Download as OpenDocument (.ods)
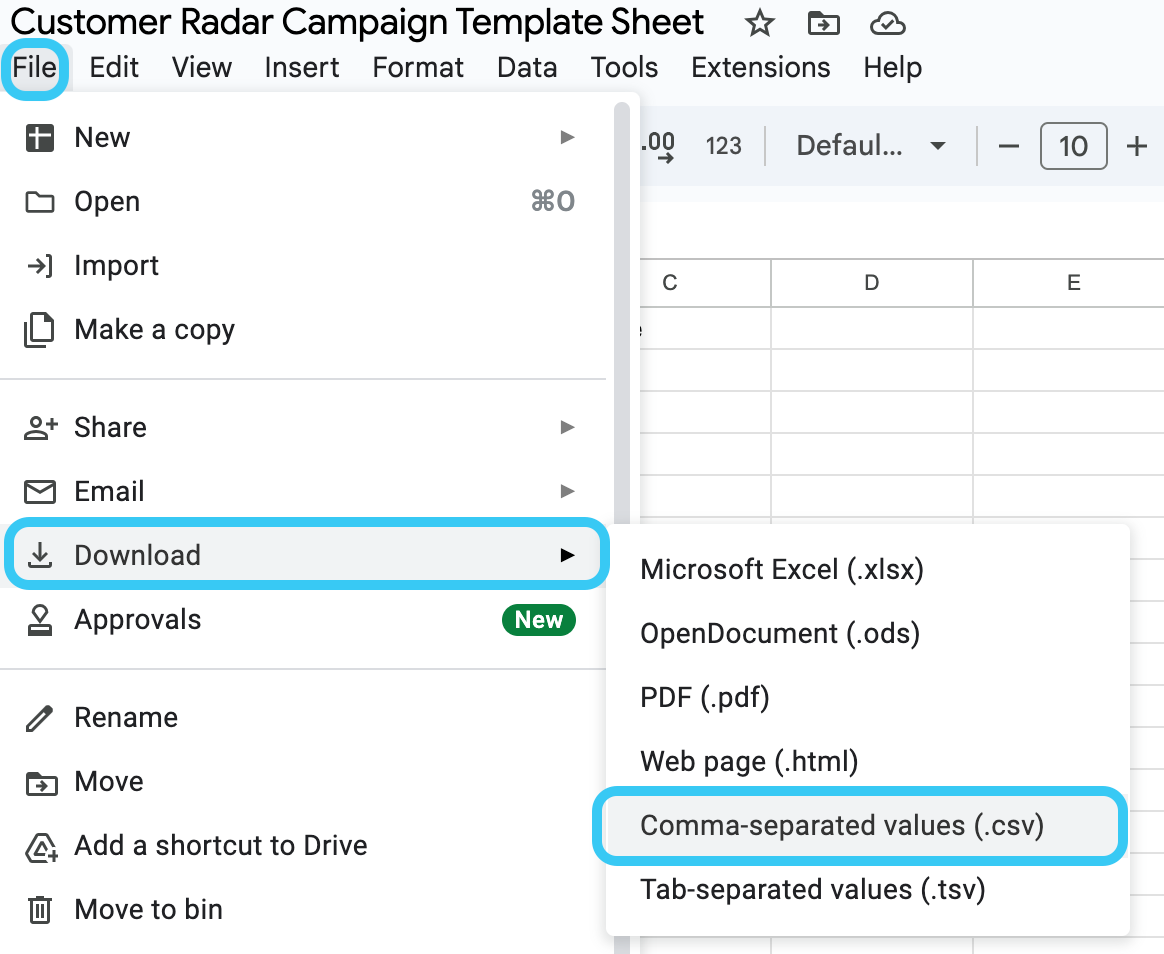The image size is (1164, 954). click(868, 633)
